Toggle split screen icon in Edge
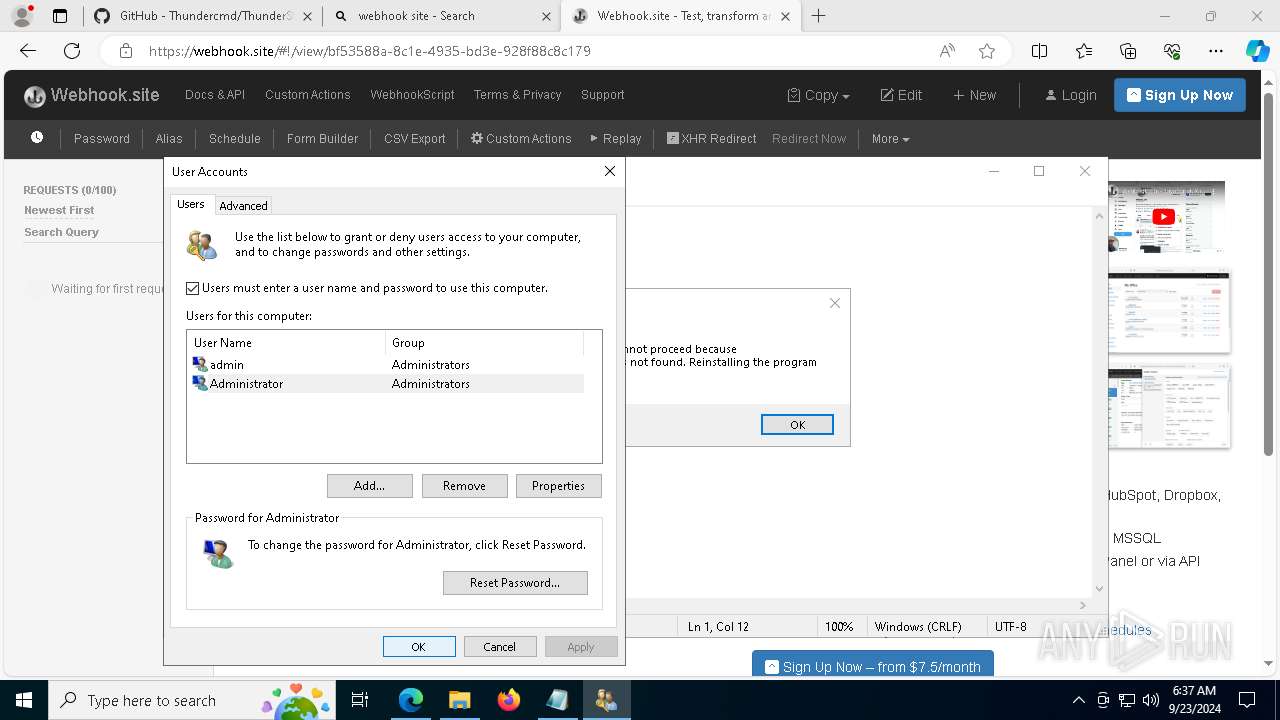Screen dimensions: 1280x720 [x=1040, y=51]
